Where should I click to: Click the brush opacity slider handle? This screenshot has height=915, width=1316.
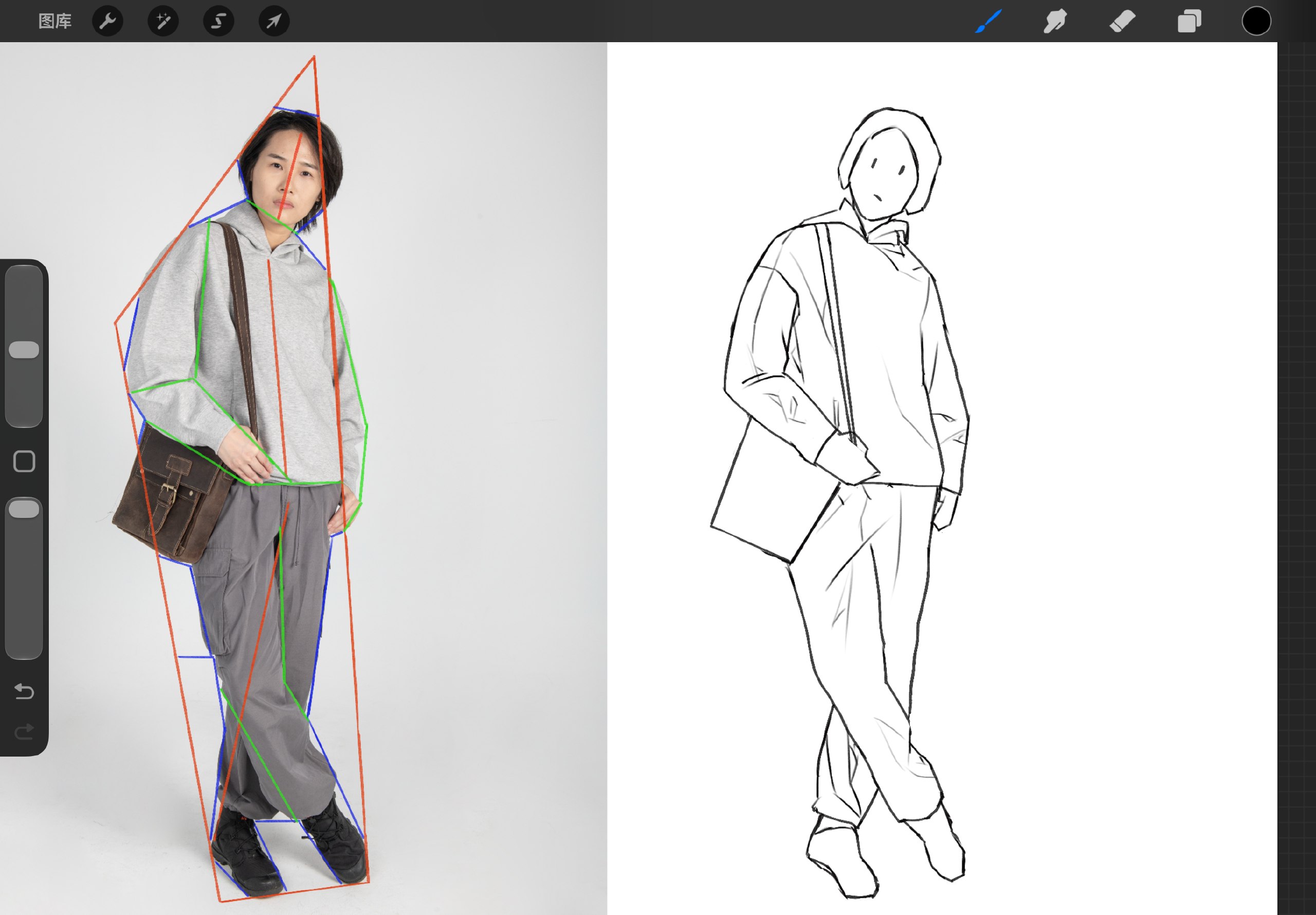pyautogui.click(x=24, y=509)
